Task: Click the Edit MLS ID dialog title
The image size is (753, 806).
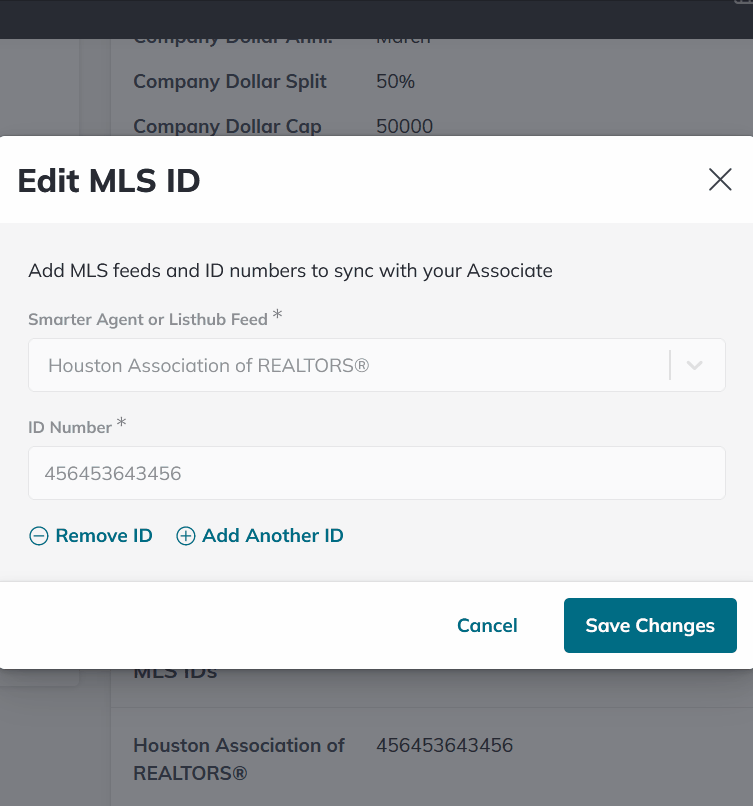Action: click(x=108, y=181)
